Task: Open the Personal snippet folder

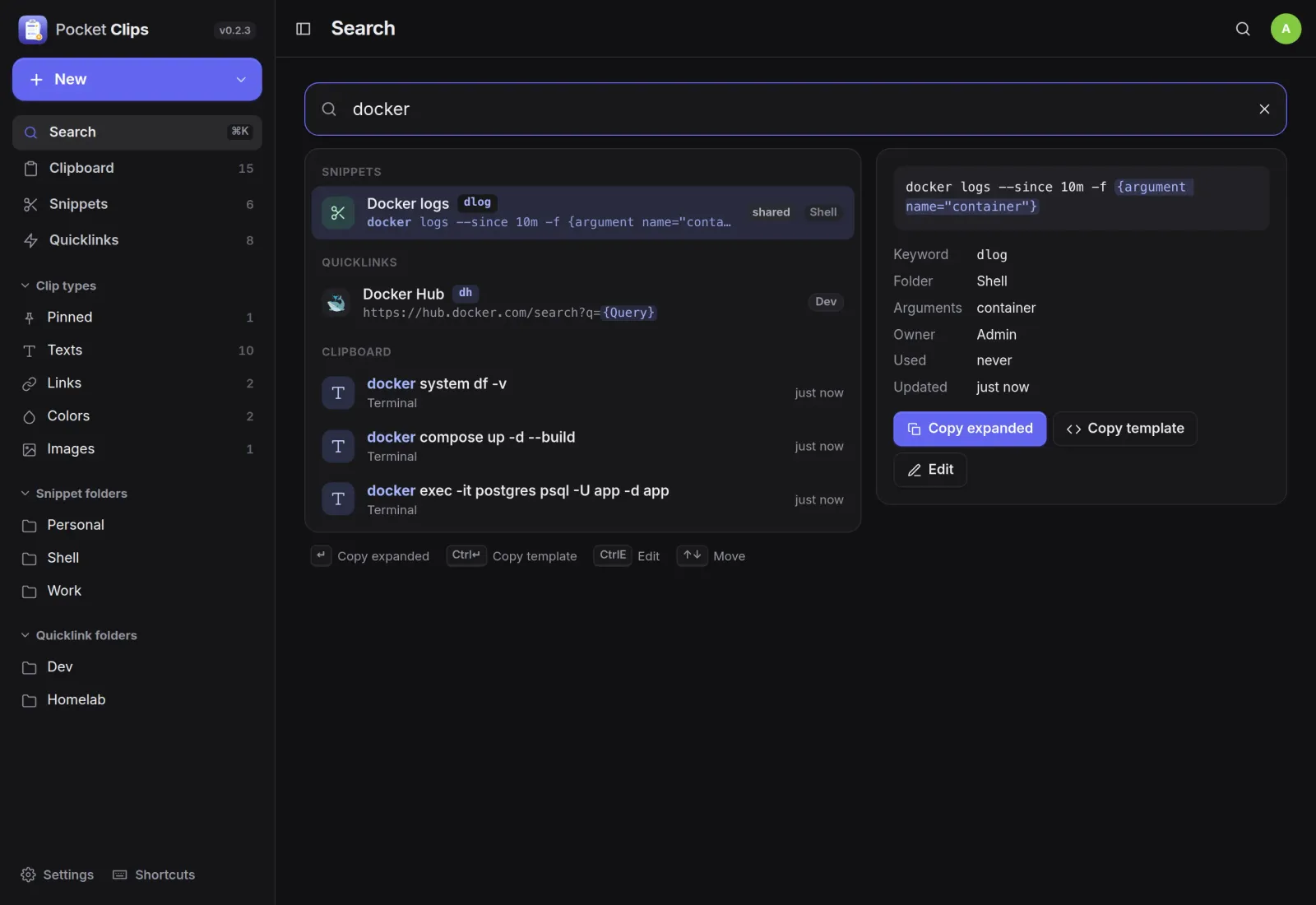Action: click(x=137, y=525)
